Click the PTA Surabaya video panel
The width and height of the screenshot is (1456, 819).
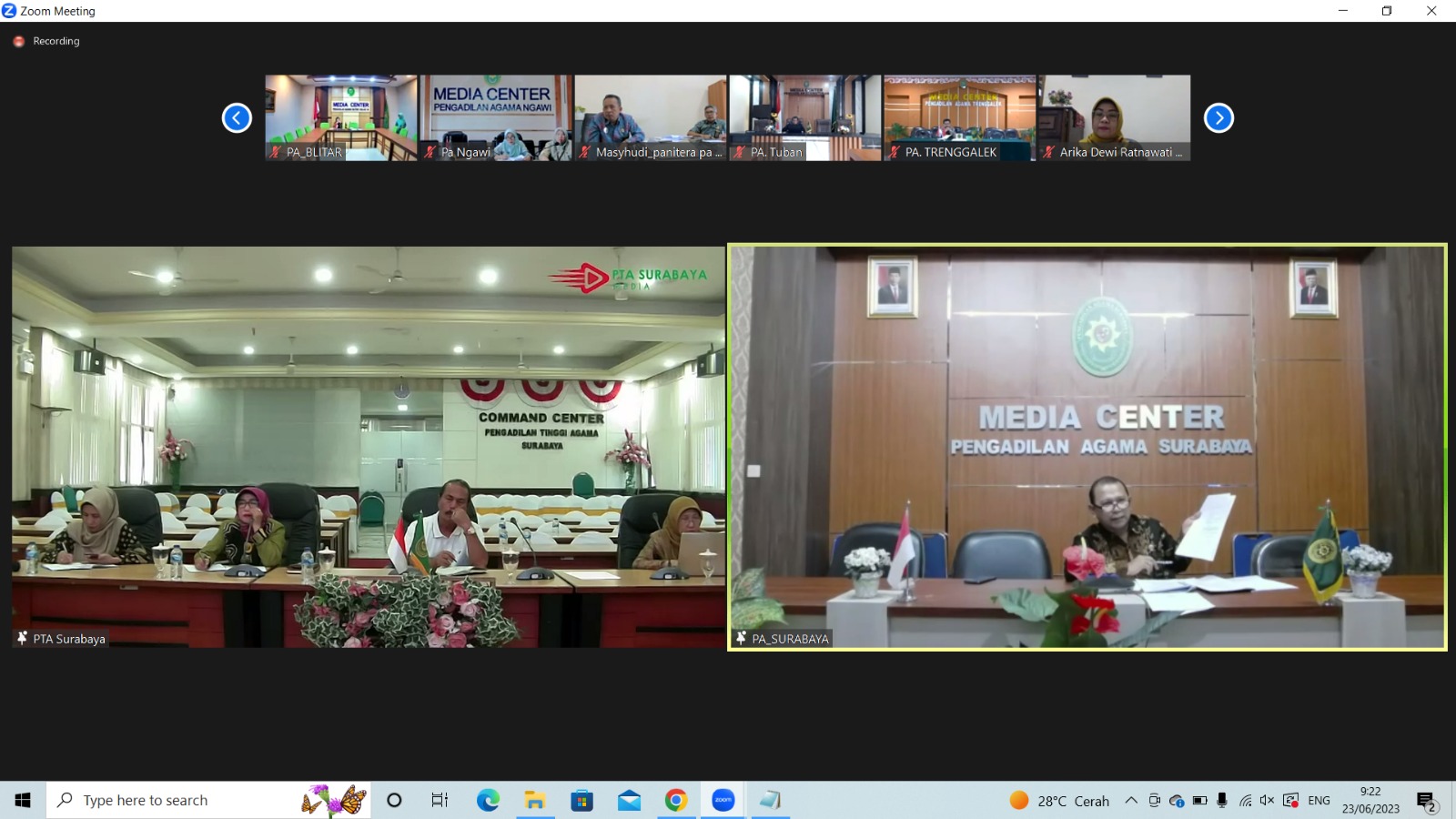pos(369,447)
